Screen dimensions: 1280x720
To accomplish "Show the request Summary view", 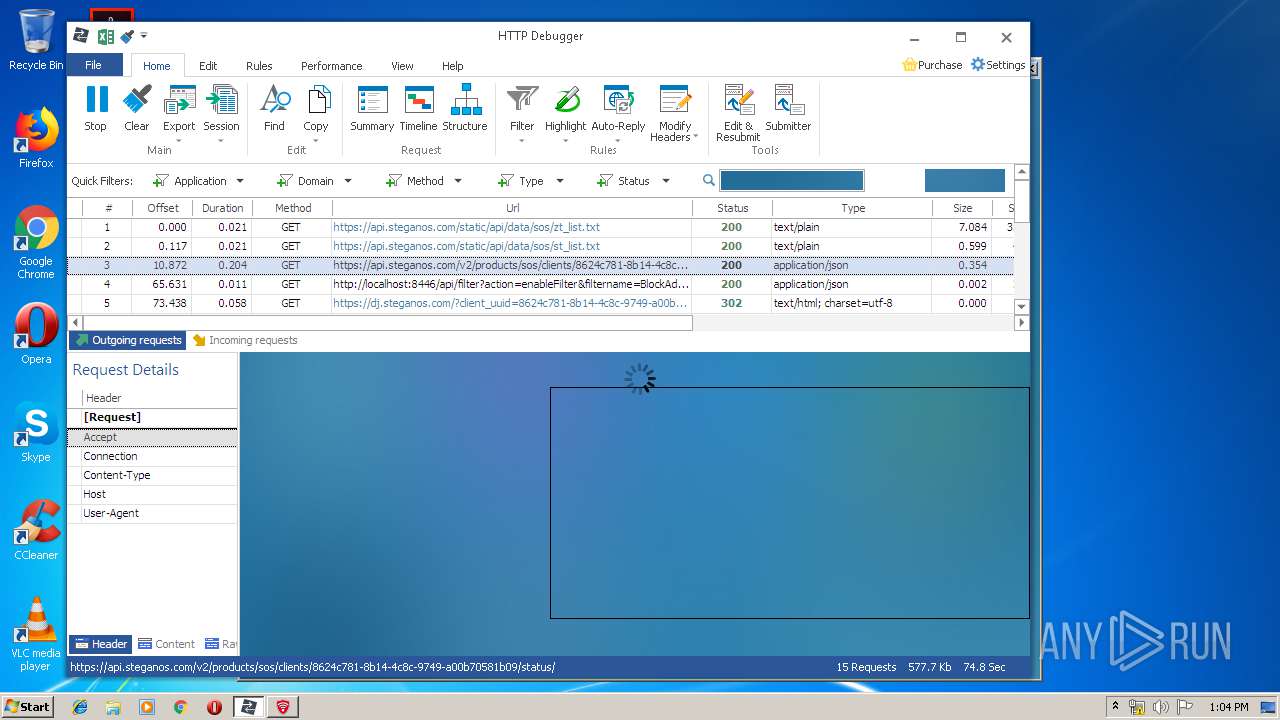I will click(372, 110).
